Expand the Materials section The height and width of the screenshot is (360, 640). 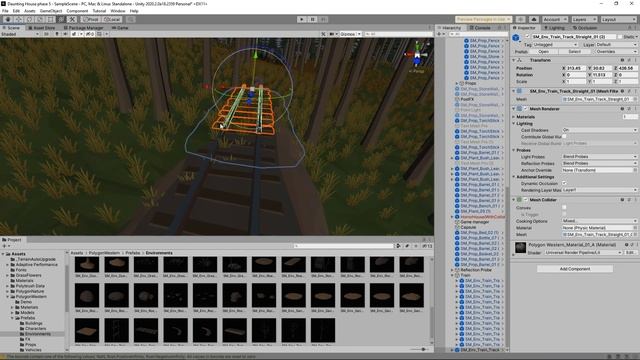click(x=514, y=117)
